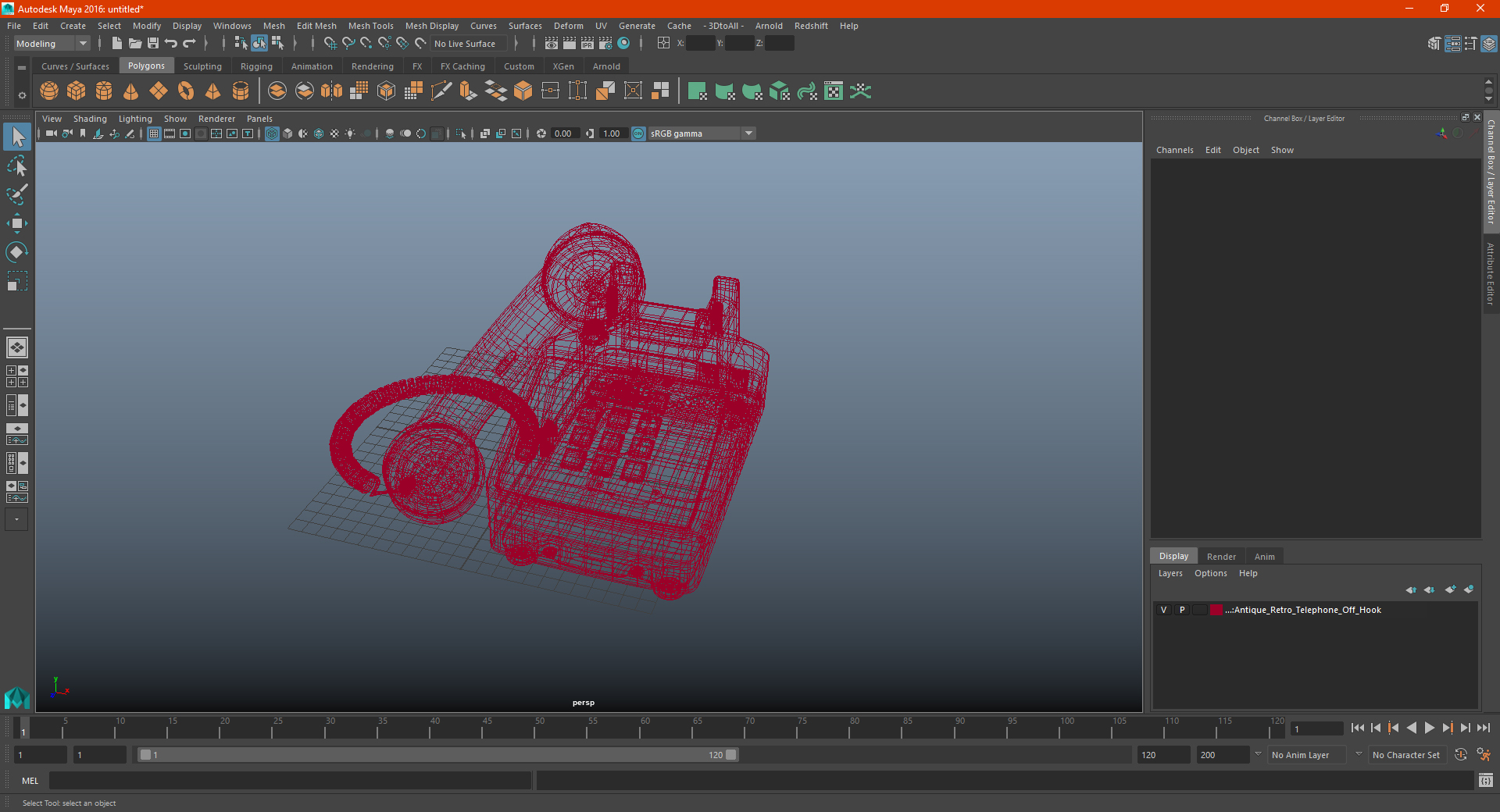Toggle snap to curves
The image size is (1500, 812).
[348, 44]
